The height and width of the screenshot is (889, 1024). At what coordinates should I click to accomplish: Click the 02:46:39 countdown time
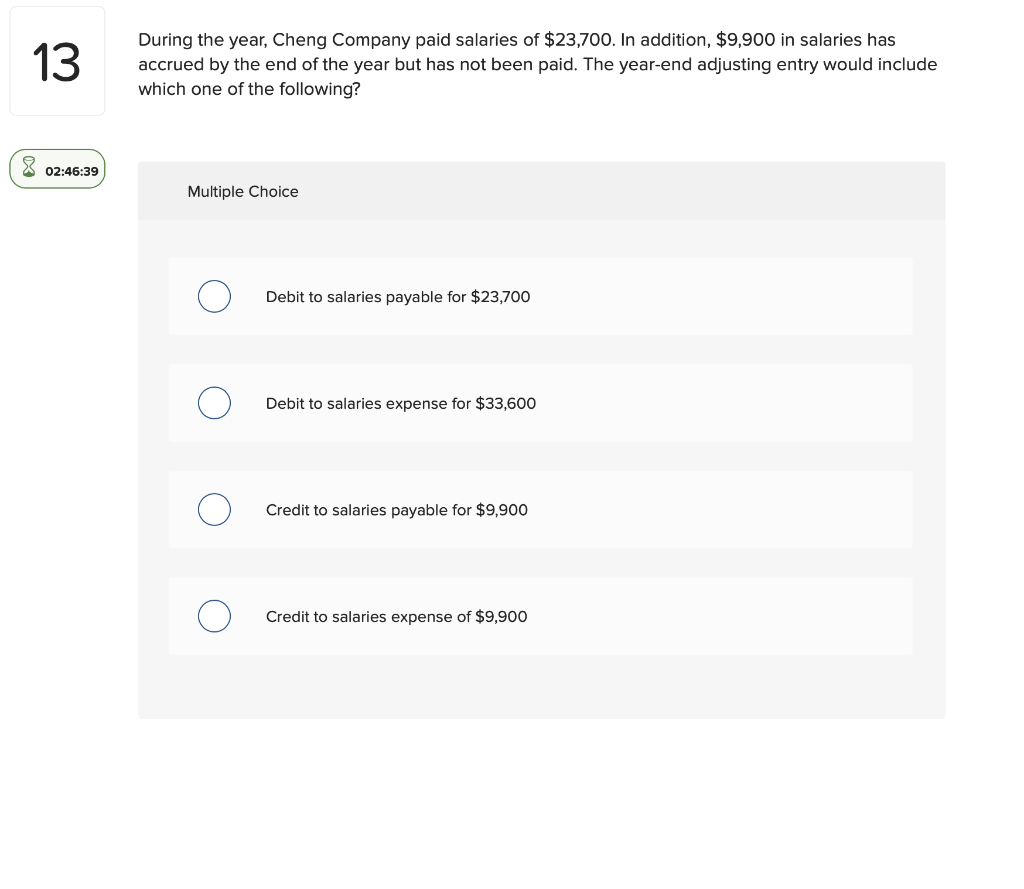[72, 171]
